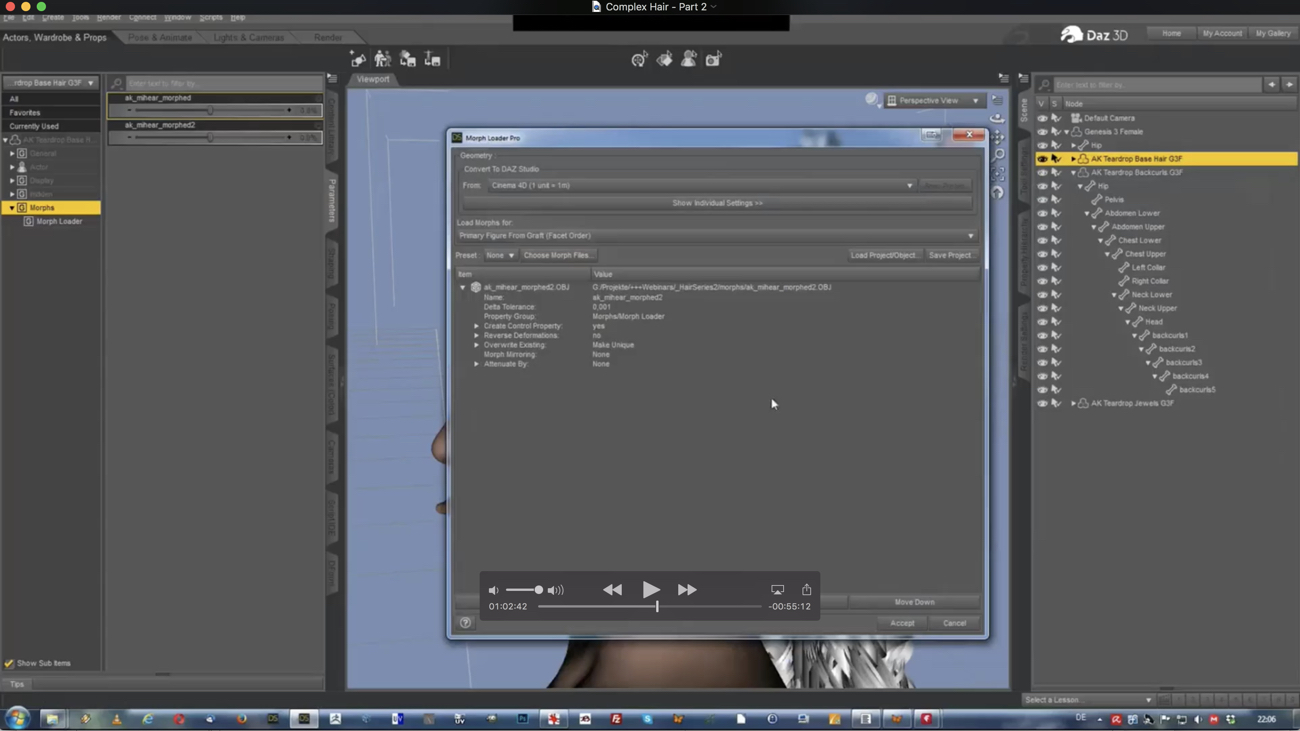Switch to the Pose & Animate tab
Screen dimensions: 1300x731
coord(160,37)
